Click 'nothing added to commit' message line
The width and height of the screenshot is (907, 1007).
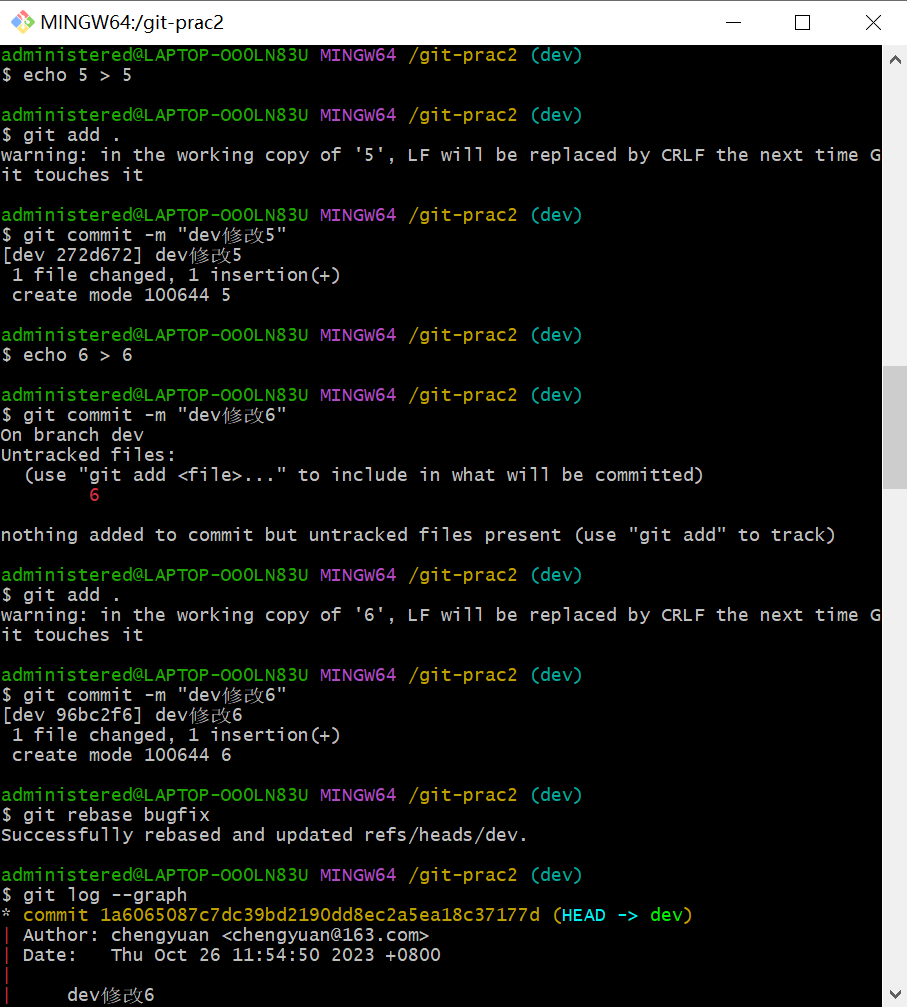coord(418,535)
